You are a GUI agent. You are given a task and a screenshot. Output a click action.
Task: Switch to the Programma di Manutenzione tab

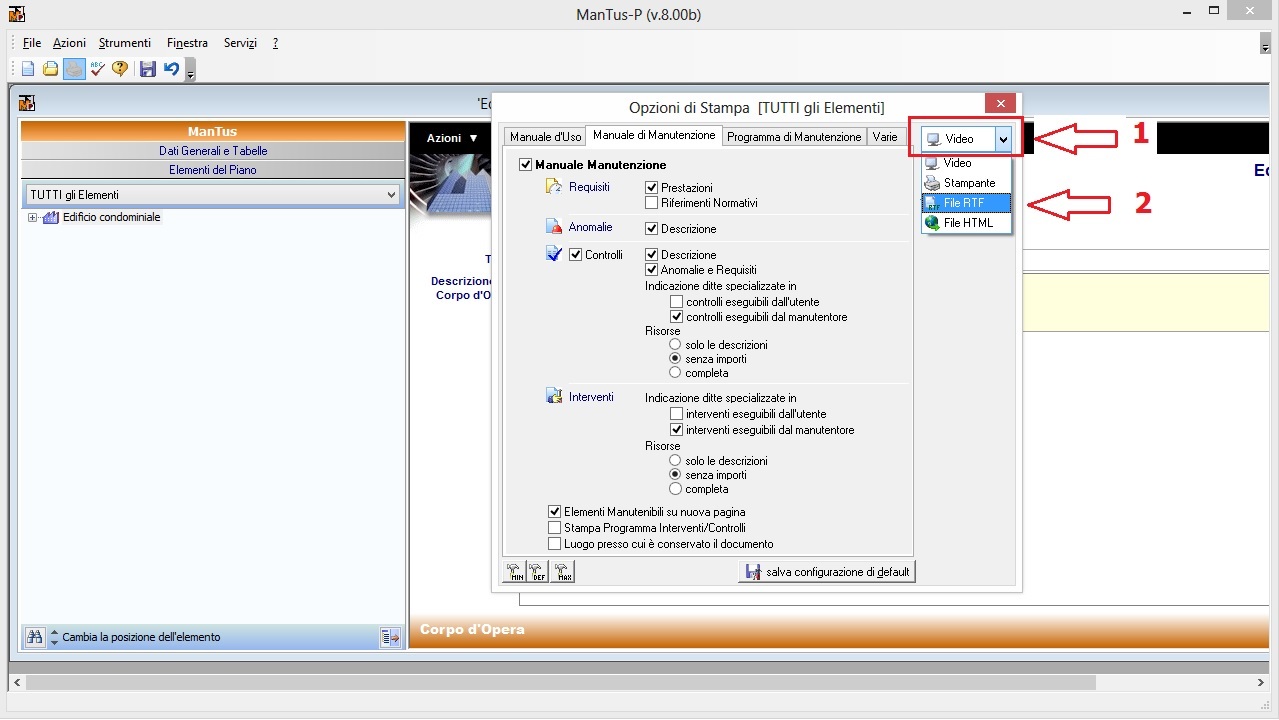coord(793,137)
